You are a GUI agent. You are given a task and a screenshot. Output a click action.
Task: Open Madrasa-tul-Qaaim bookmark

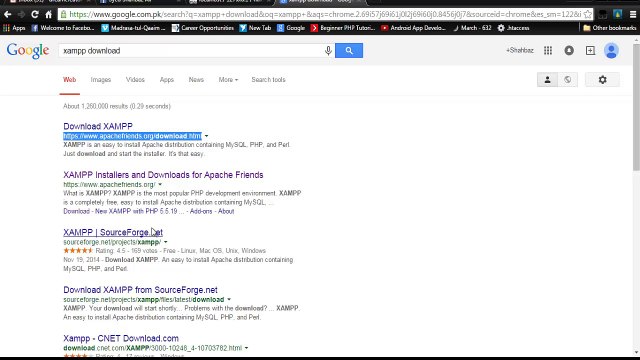tap(133, 28)
